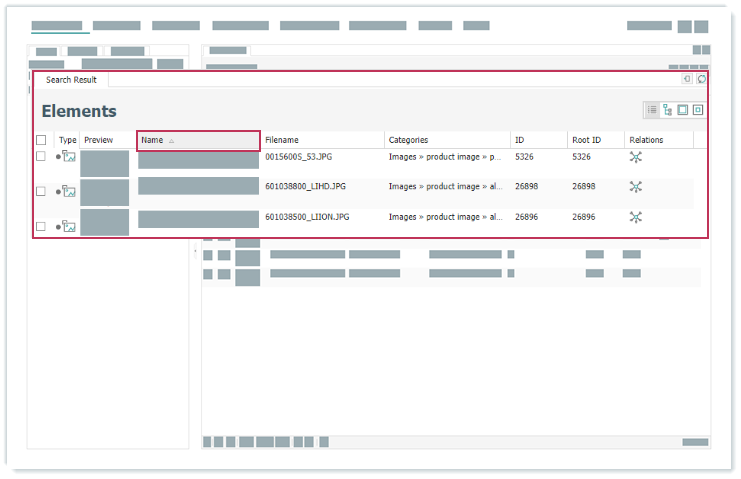The image size is (741, 479).
Task: Select the small square view icon
Action: coord(698,110)
